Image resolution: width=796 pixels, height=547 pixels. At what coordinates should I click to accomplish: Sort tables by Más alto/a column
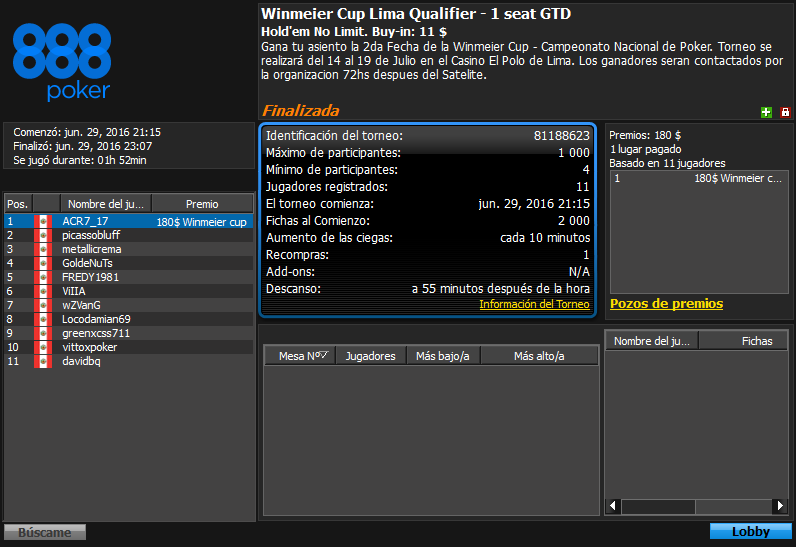[x=539, y=356]
